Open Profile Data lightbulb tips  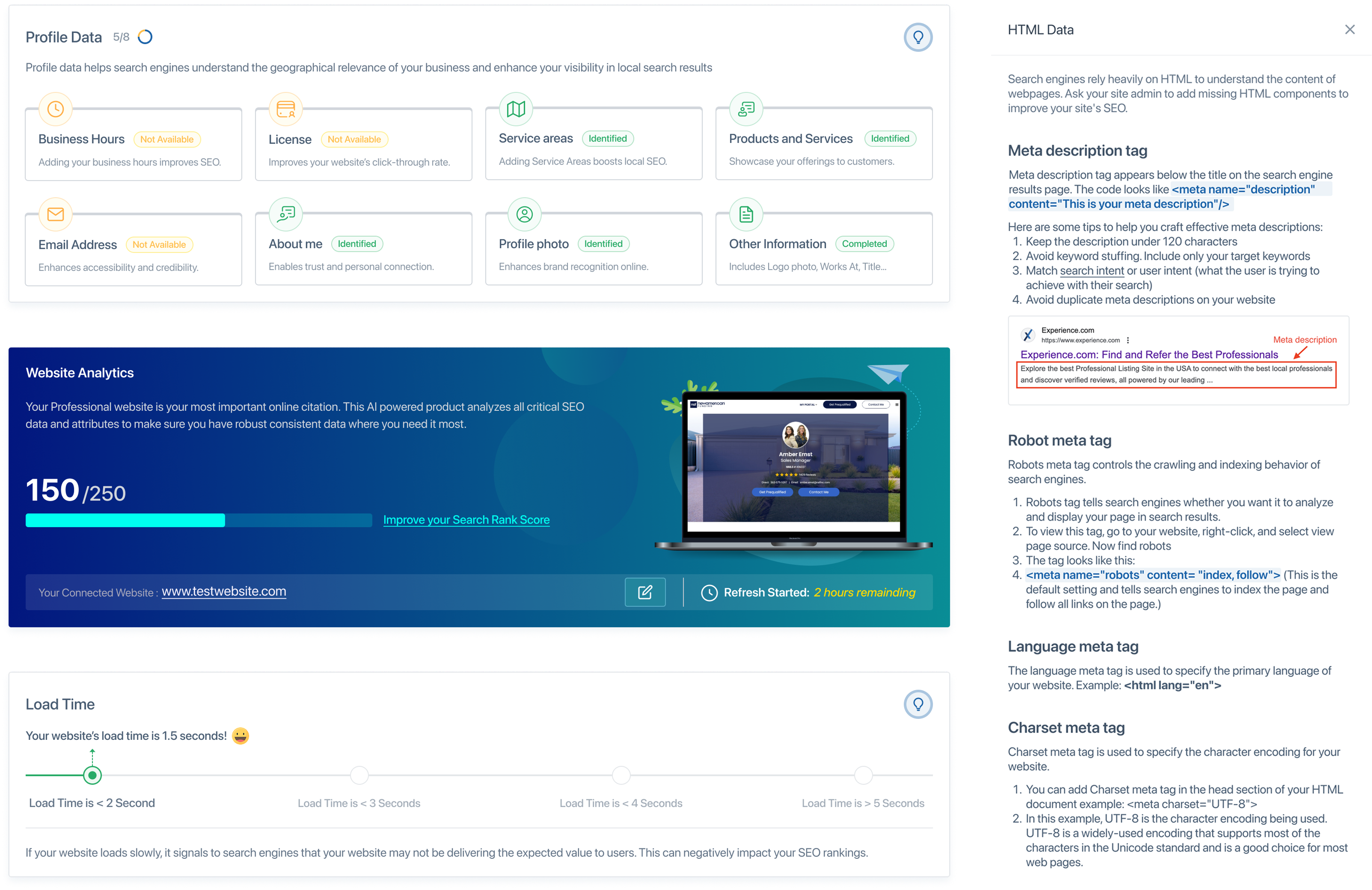coord(918,38)
